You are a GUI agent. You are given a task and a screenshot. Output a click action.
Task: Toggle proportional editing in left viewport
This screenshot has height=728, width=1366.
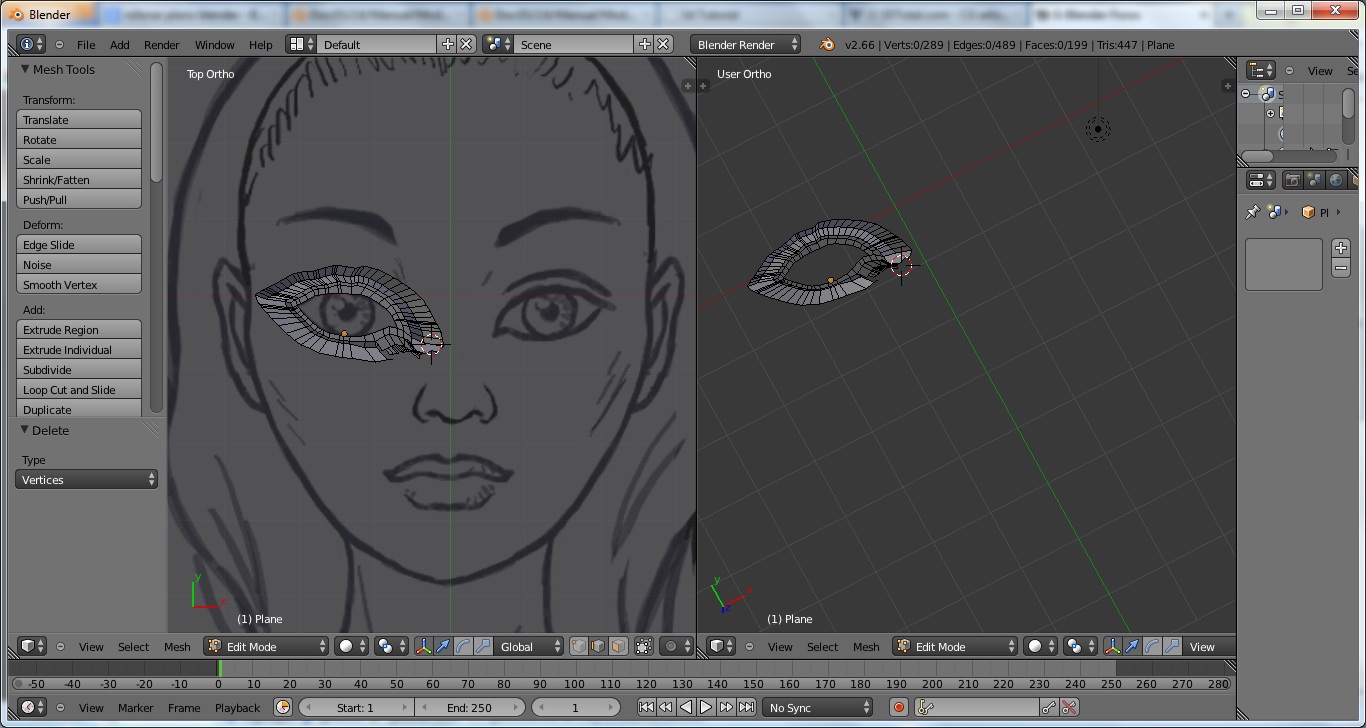tap(677, 647)
